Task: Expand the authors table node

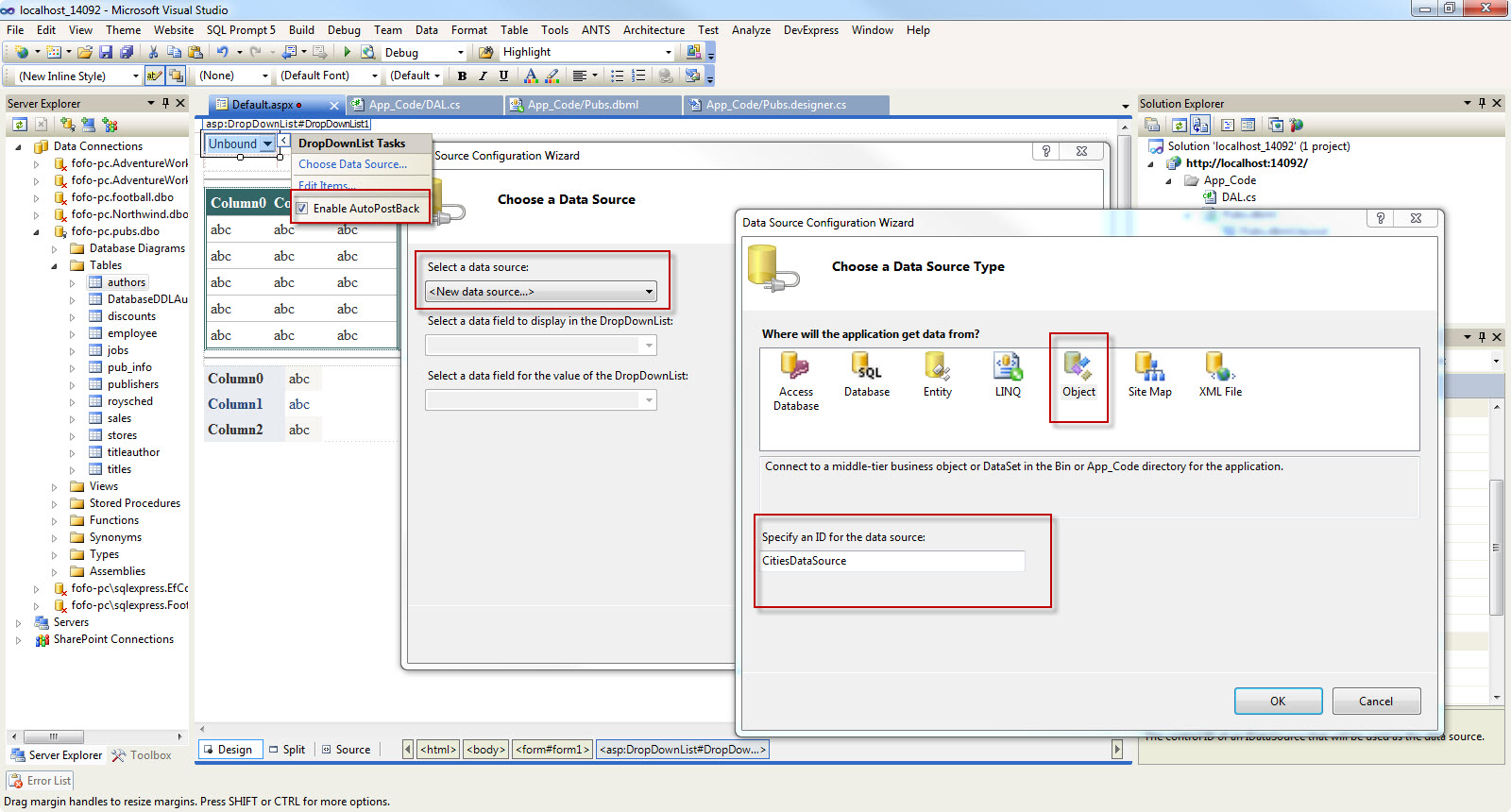Action: pyautogui.click(x=72, y=282)
